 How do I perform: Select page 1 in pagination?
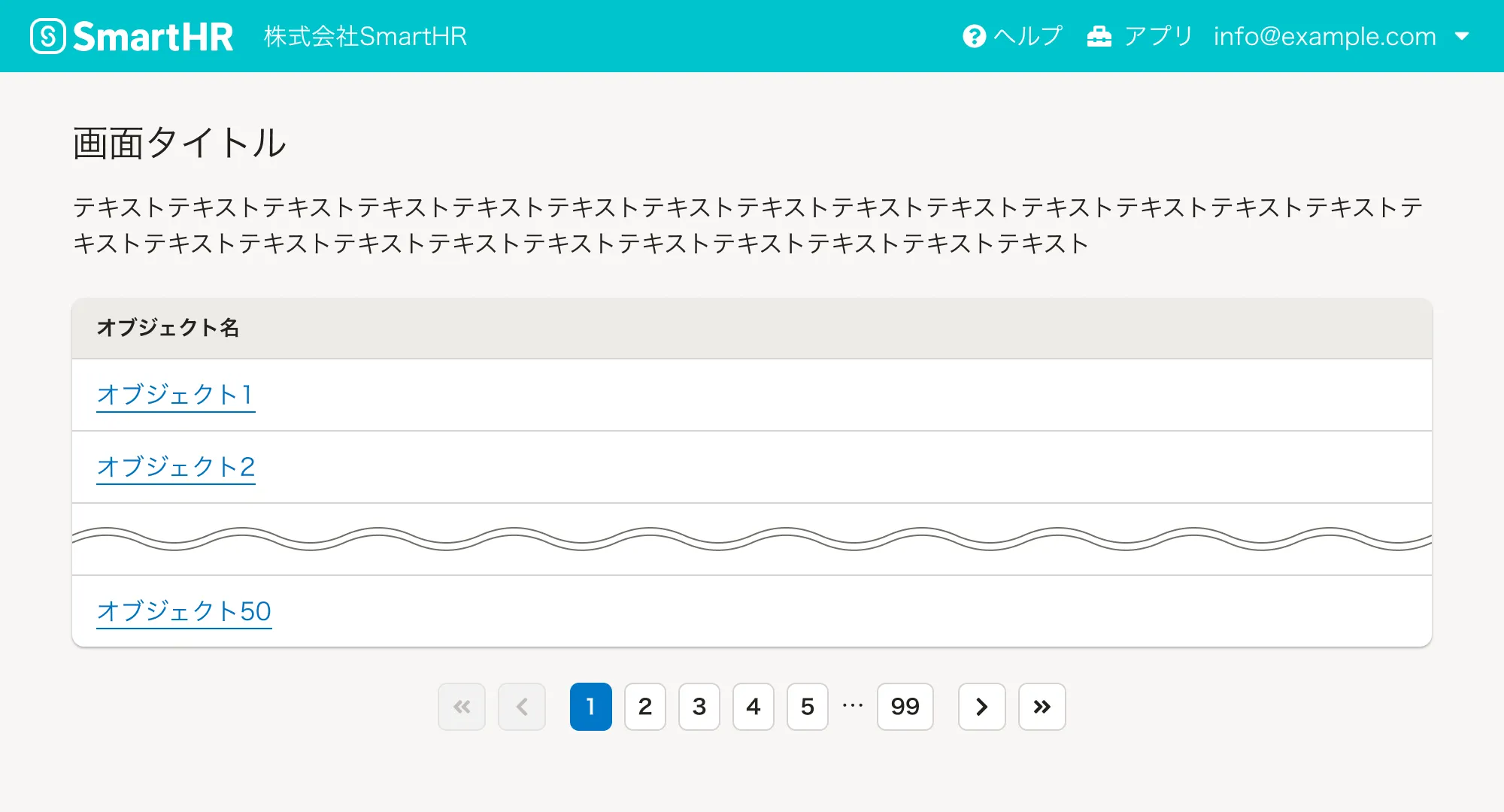pyautogui.click(x=590, y=707)
